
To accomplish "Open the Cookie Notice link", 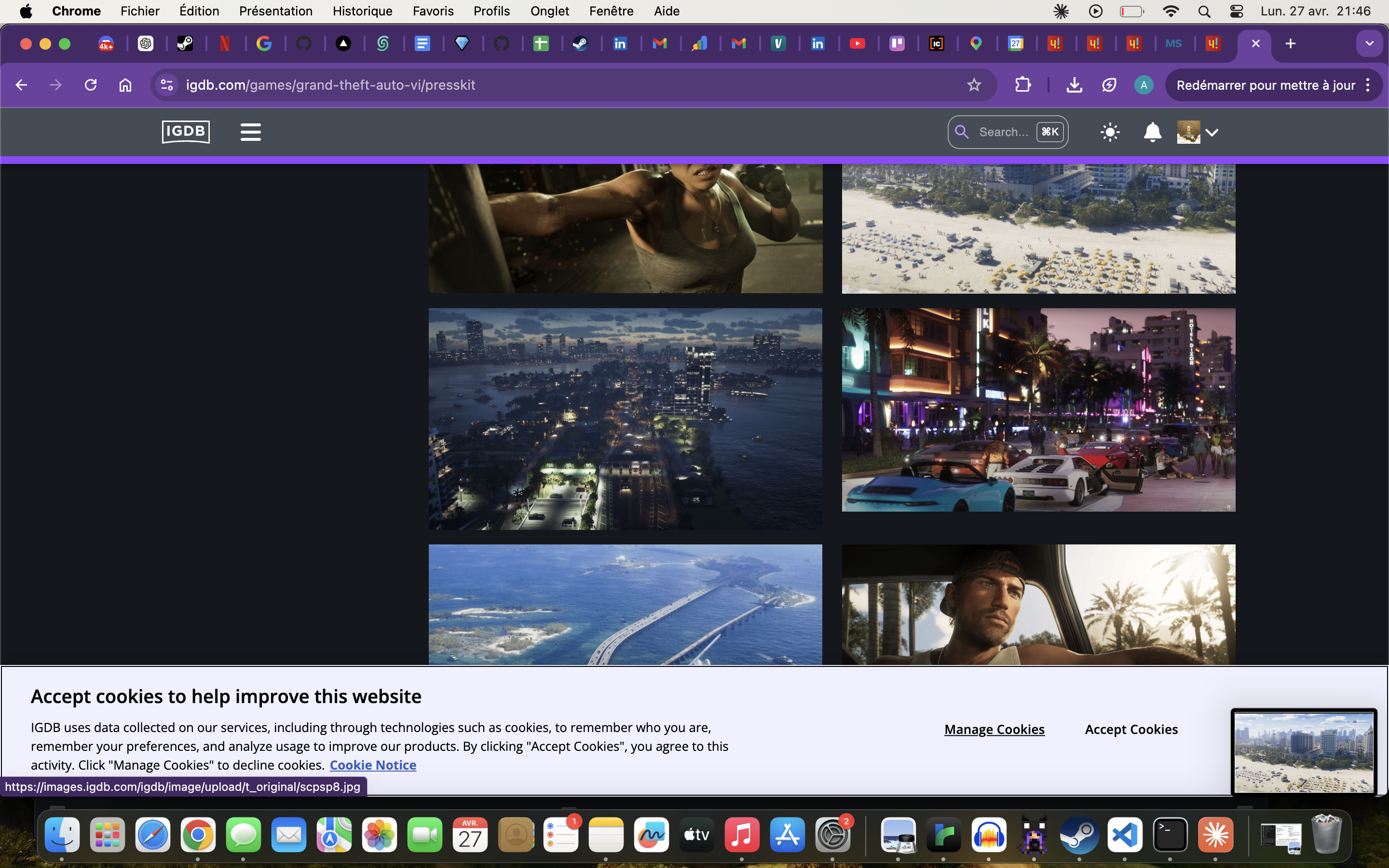I will [372, 764].
